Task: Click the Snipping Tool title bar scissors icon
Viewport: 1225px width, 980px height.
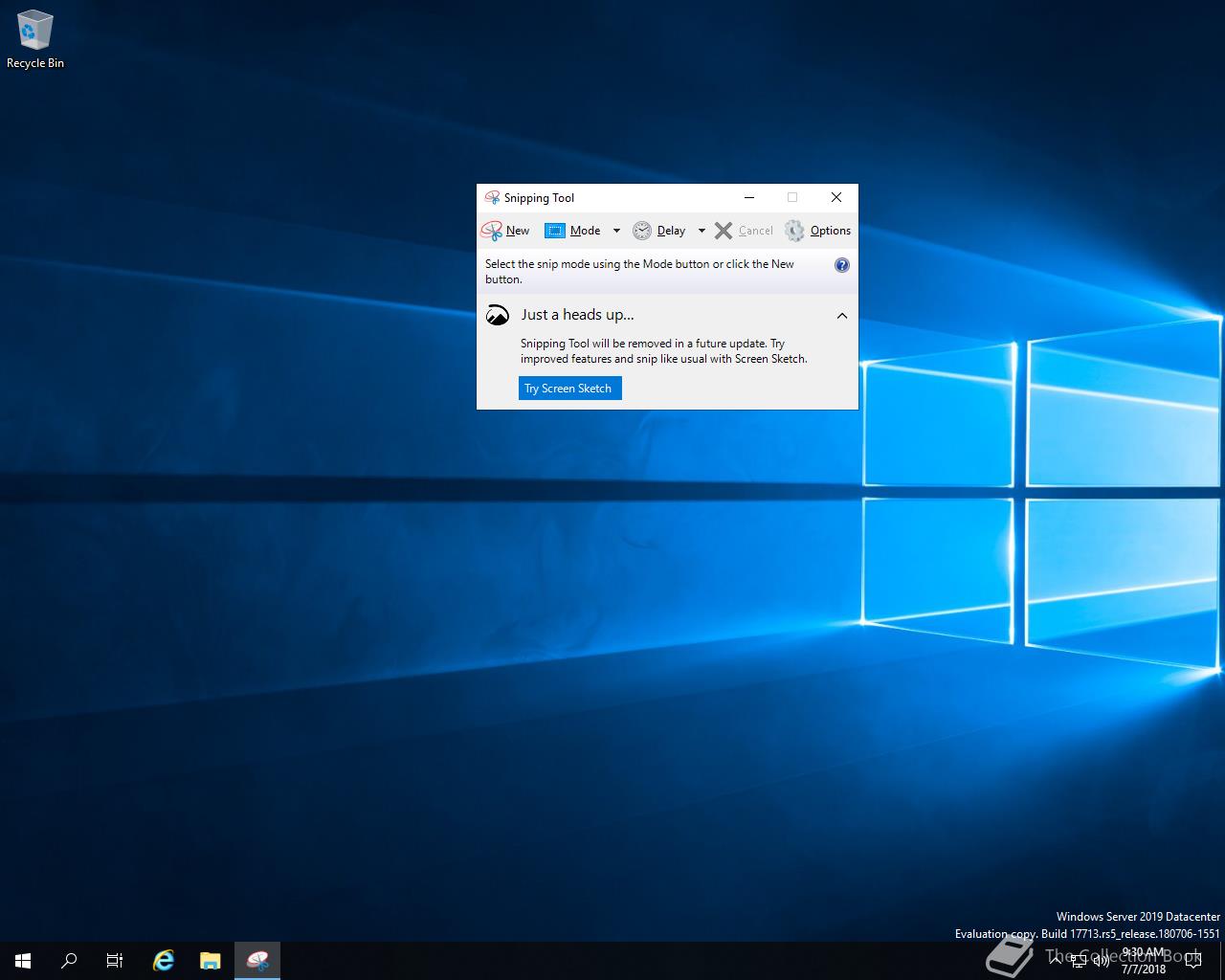Action: pyautogui.click(x=492, y=197)
